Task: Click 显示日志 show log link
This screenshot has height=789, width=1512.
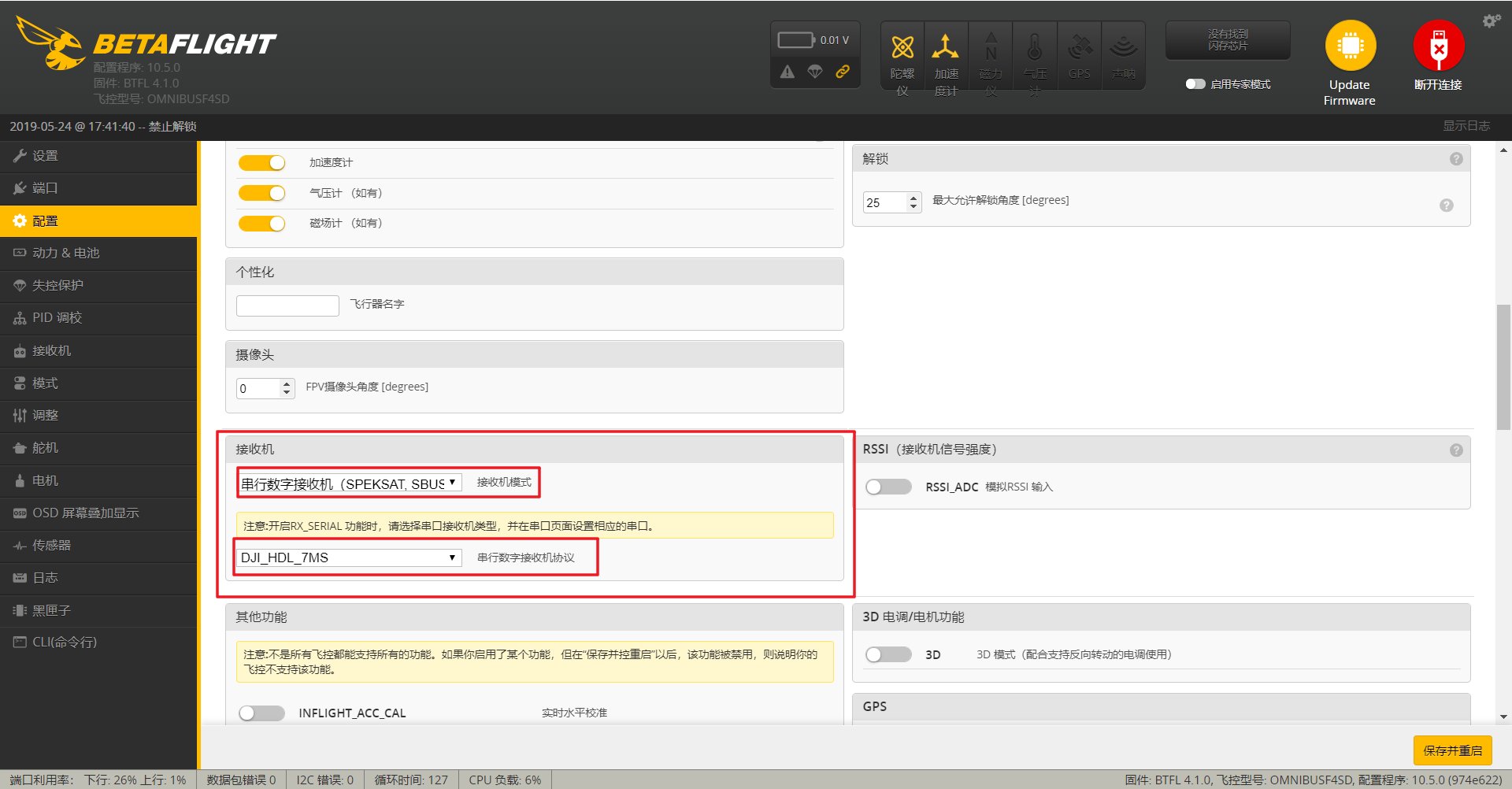Action: [1466, 126]
